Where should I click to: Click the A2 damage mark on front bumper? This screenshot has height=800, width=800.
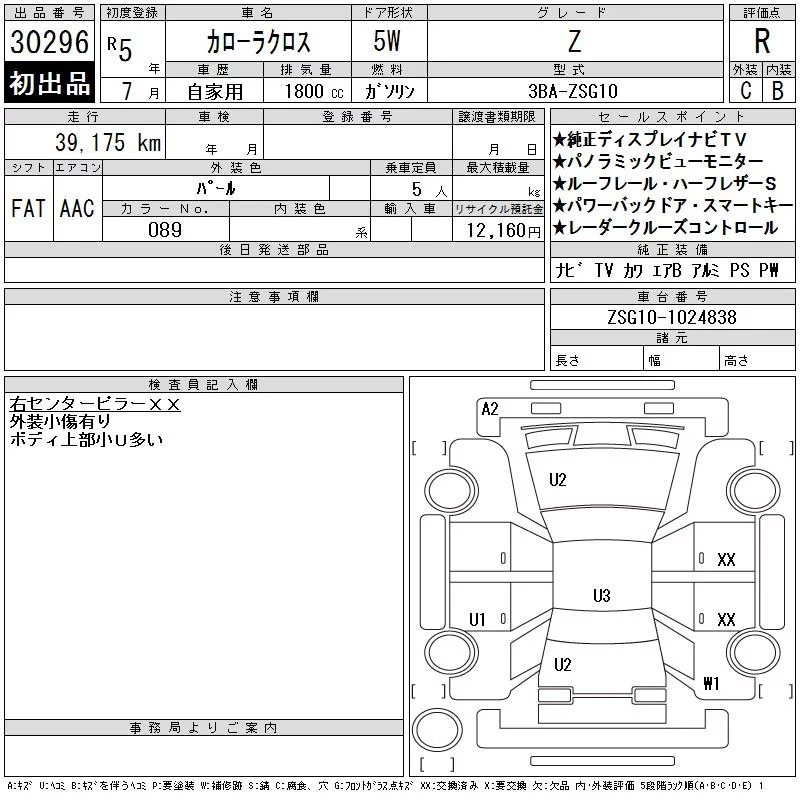coord(489,409)
